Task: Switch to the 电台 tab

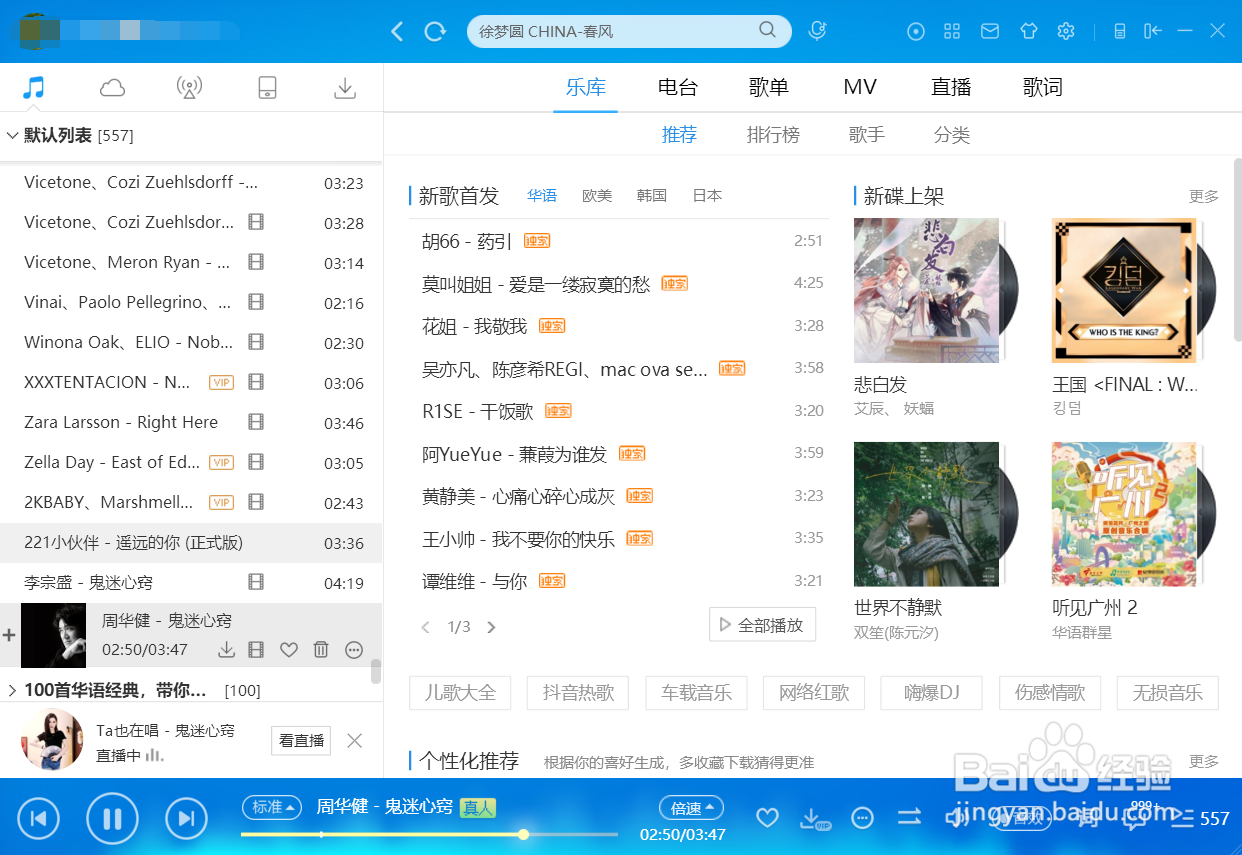Action: tap(678, 87)
